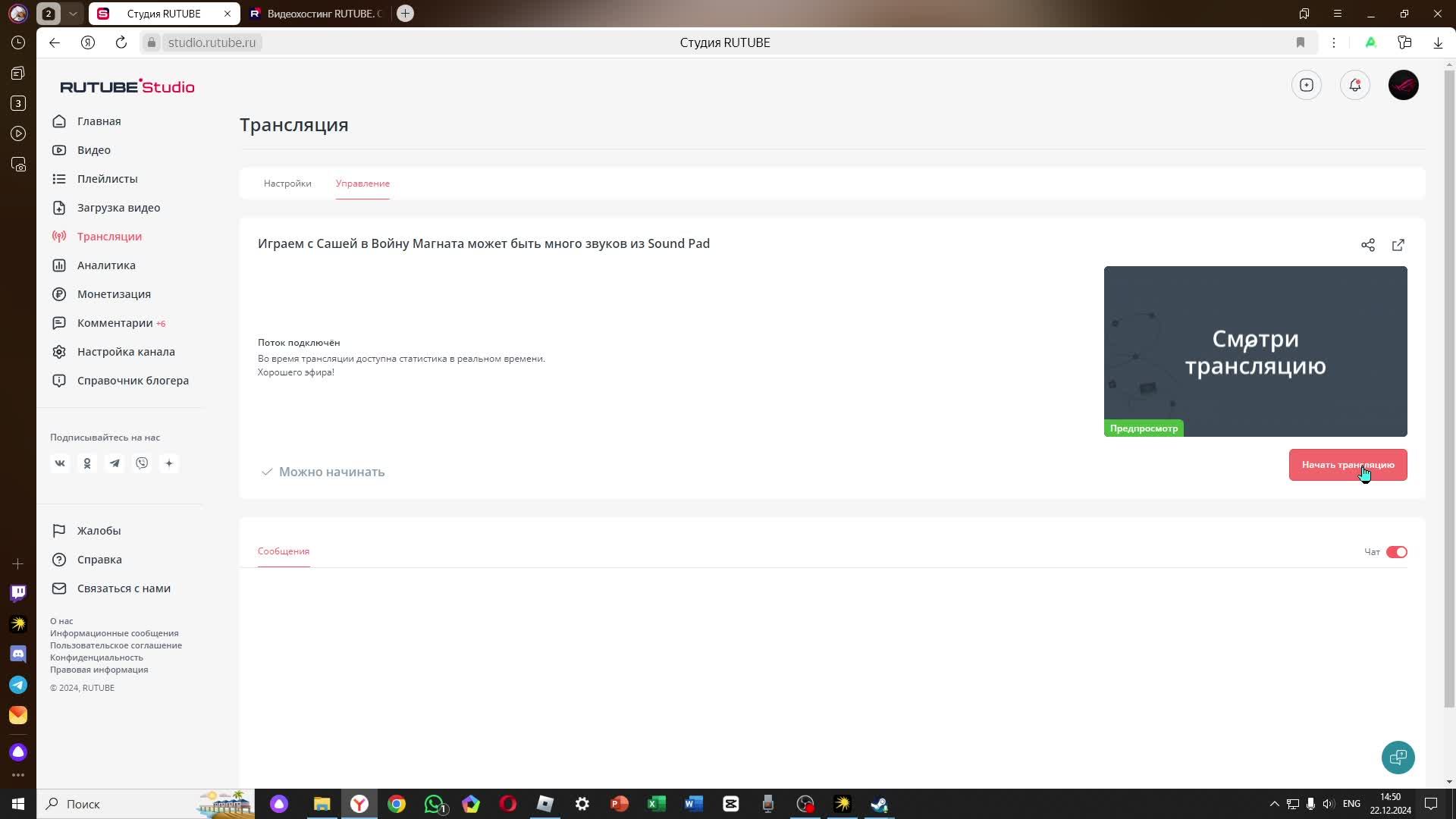Go back in browser
This screenshot has width=1456, height=819.
(55, 42)
